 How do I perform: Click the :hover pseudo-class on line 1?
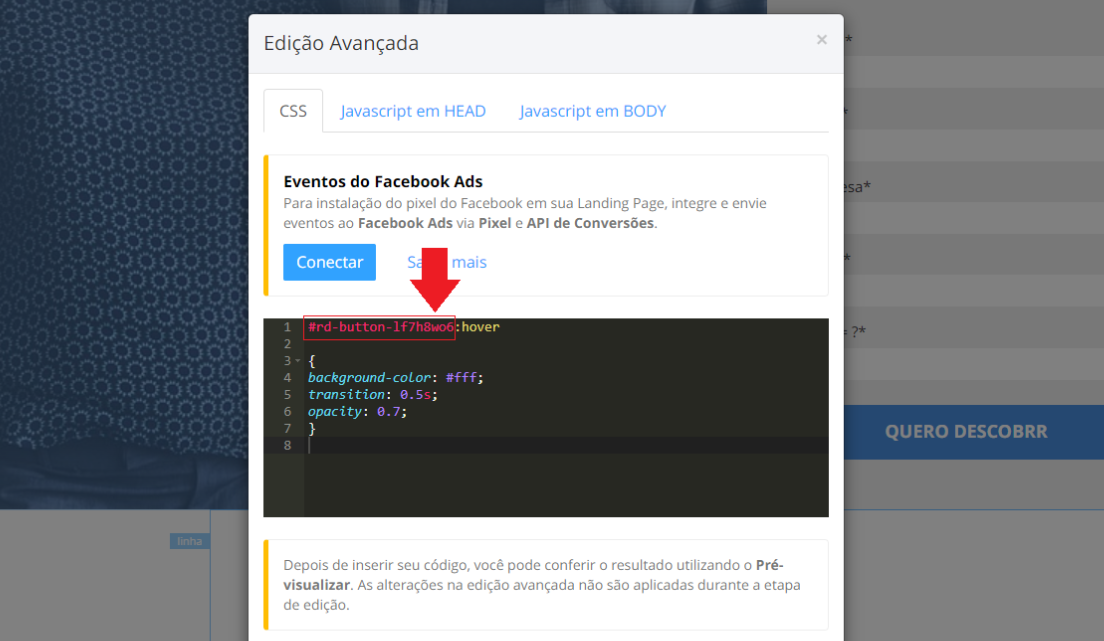click(479, 327)
